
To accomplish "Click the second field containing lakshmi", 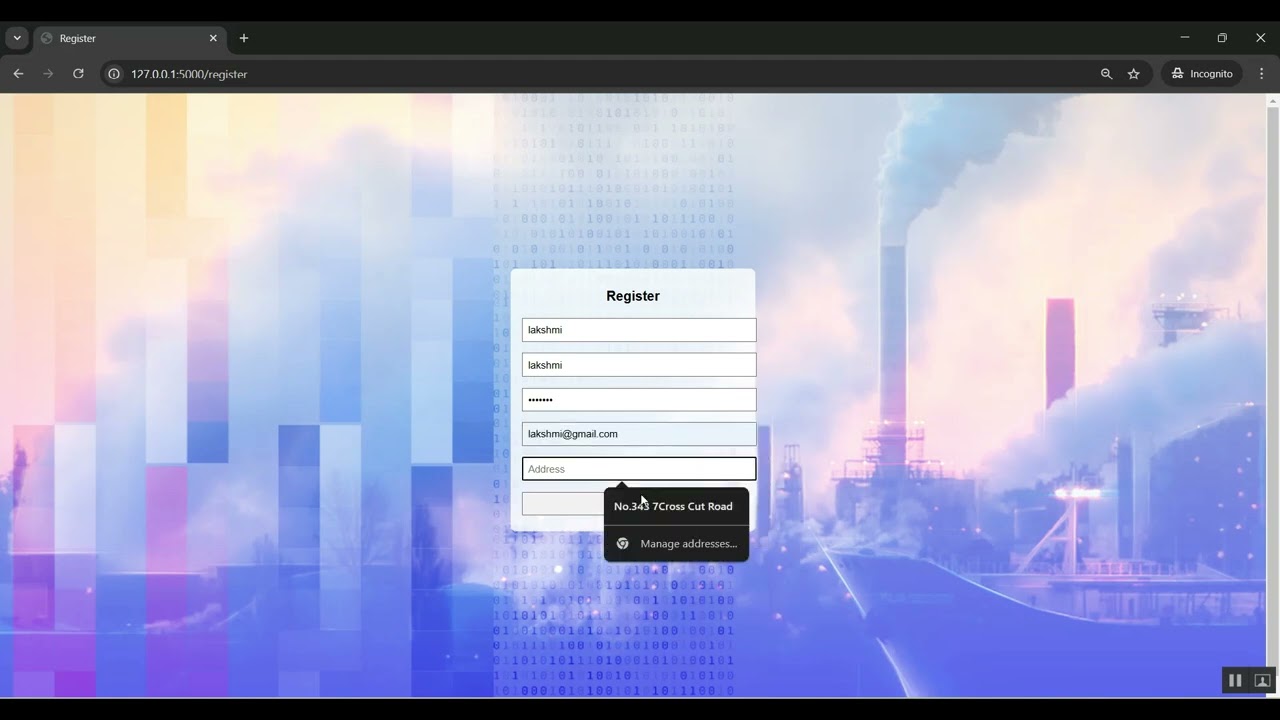I will (639, 365).
